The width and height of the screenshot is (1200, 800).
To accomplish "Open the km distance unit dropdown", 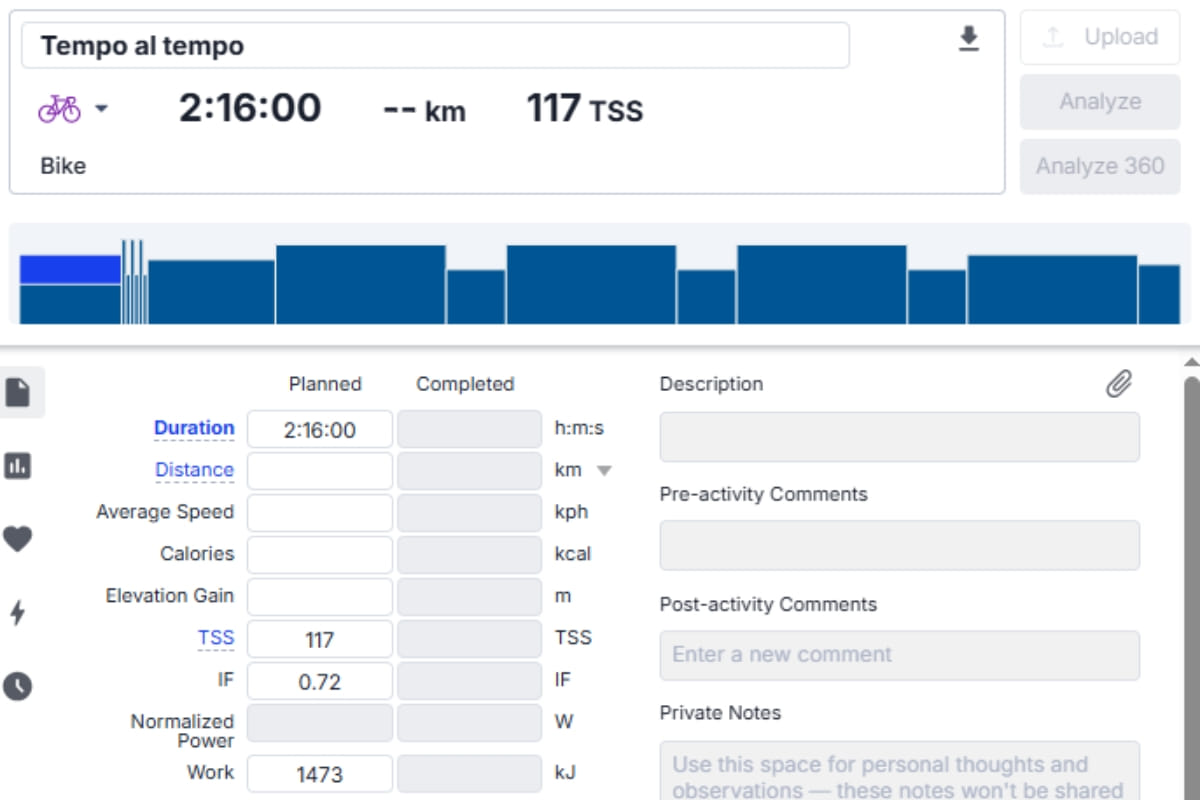I will pyautogui.click(x=604, y=471).
